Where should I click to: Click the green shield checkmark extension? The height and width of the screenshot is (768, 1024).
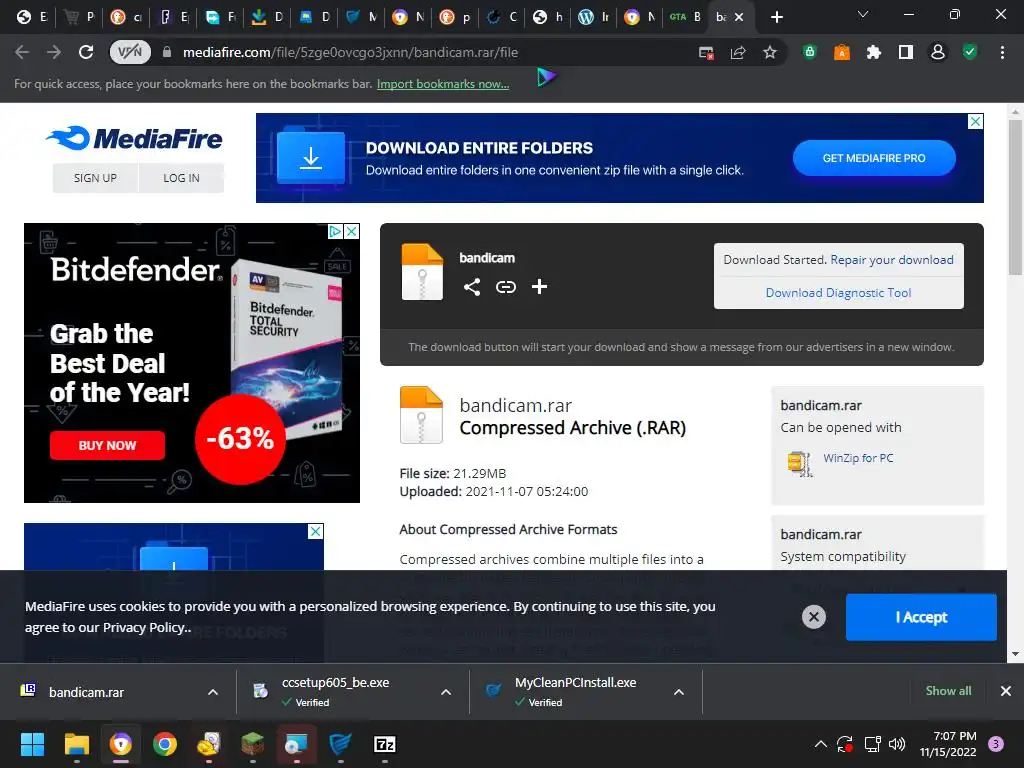pyautogui.click(x=970, y=52)
